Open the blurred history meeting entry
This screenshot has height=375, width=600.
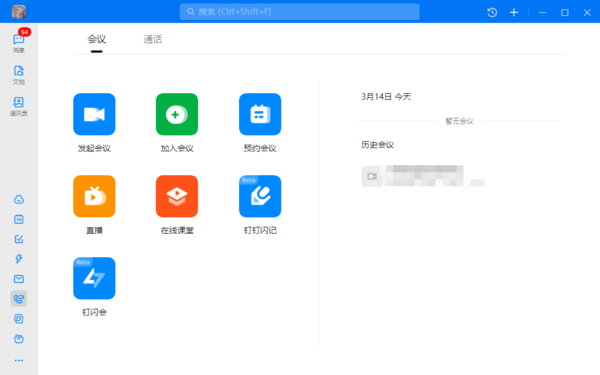click(423, 176)
